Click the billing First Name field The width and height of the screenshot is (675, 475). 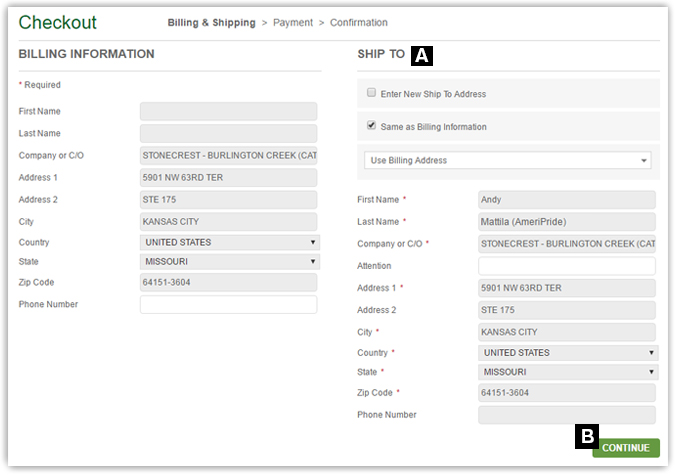click(x=228, y=112)
